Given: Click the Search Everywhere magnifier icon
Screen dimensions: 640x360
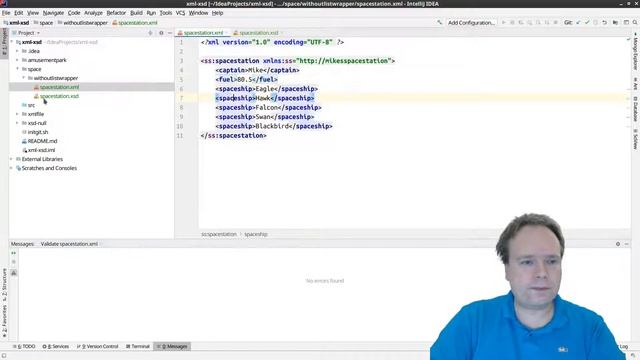Looking at the screenshot, I should 635,22.
